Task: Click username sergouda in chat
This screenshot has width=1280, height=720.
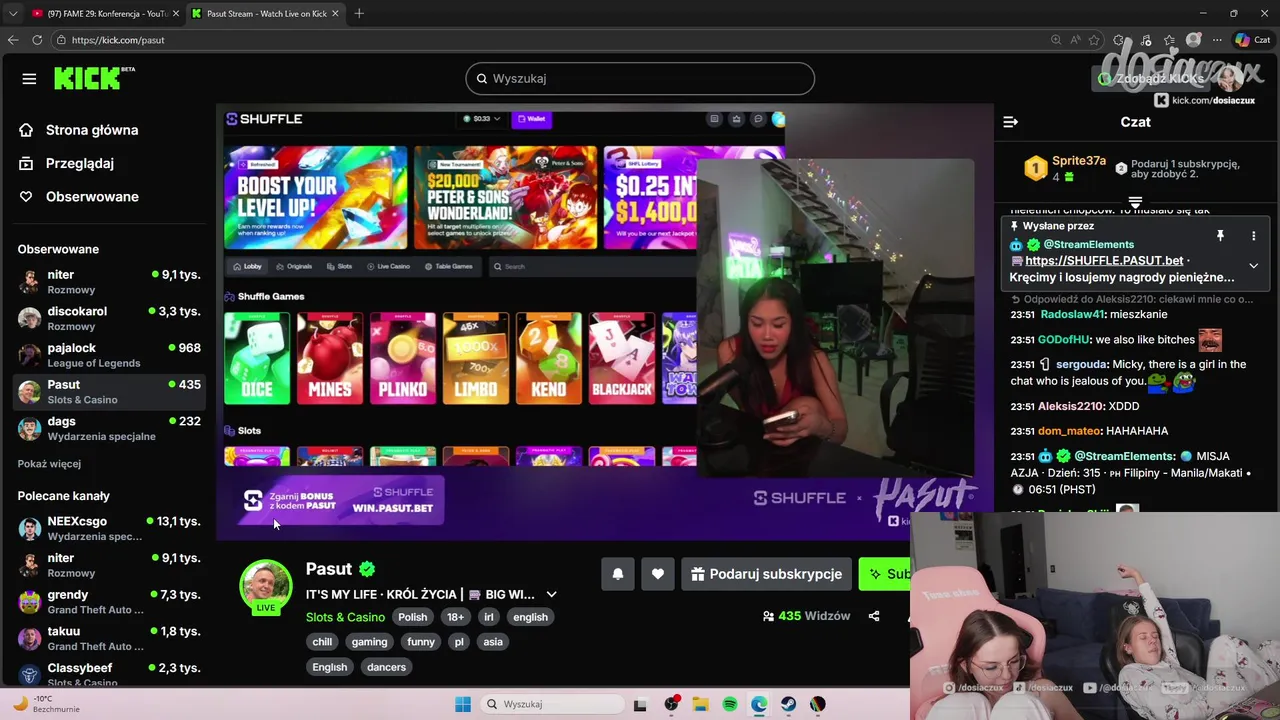Action: (x=1082, y=365)
